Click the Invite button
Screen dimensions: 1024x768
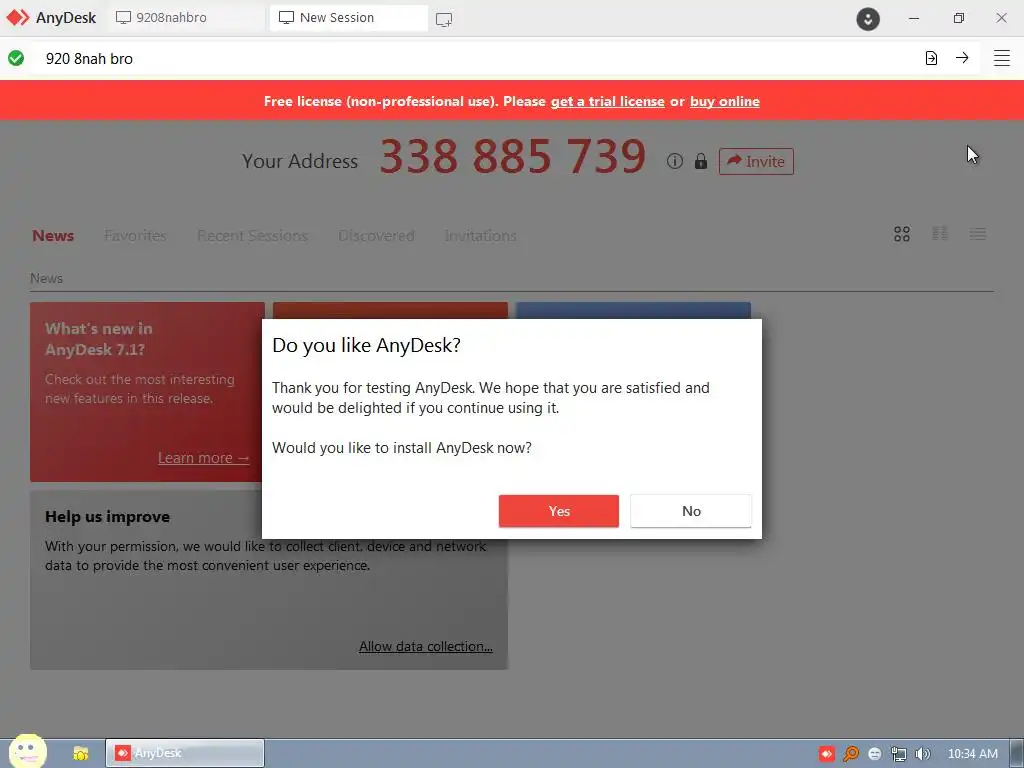pyautogui.click(x=756, y=161)
